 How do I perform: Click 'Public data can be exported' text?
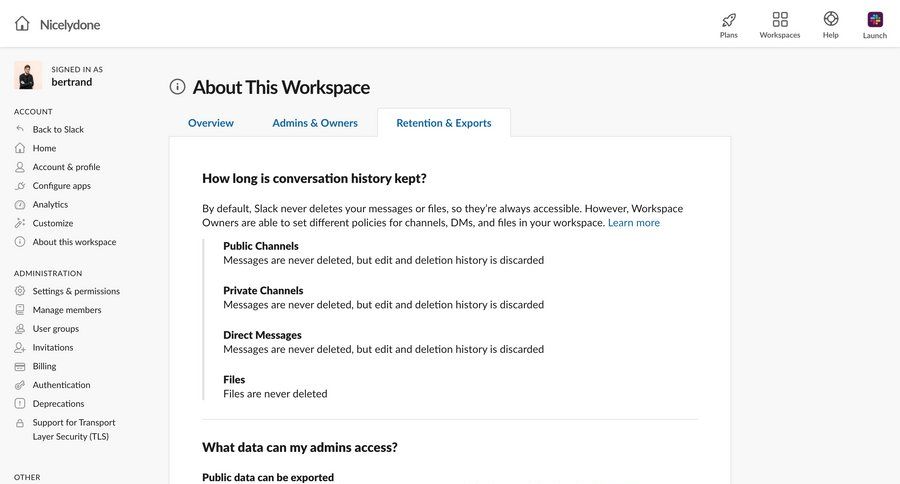pyautogui.click(x=268, y=478)
